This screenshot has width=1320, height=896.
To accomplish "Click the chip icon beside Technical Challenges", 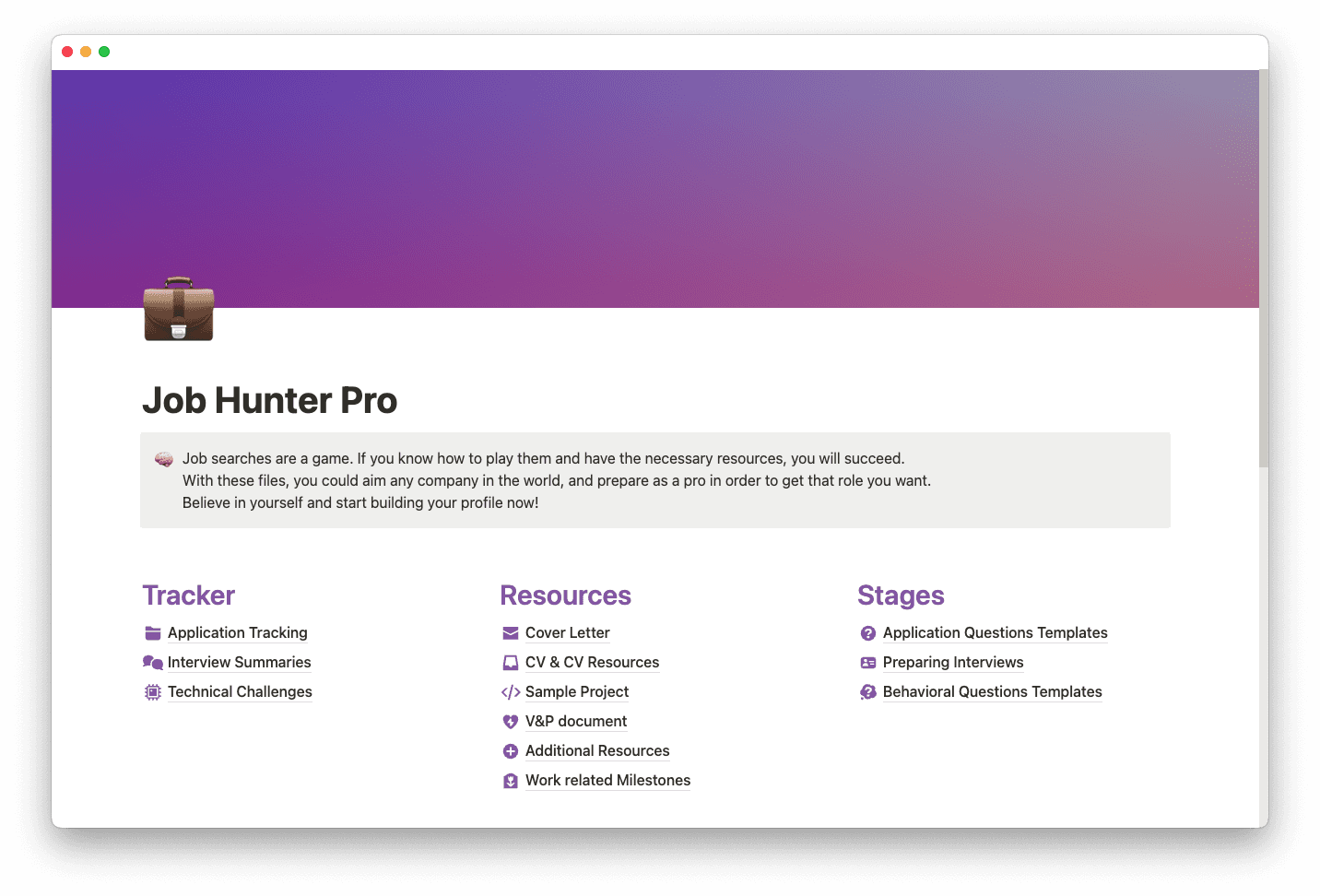I will tap(152, 691).
